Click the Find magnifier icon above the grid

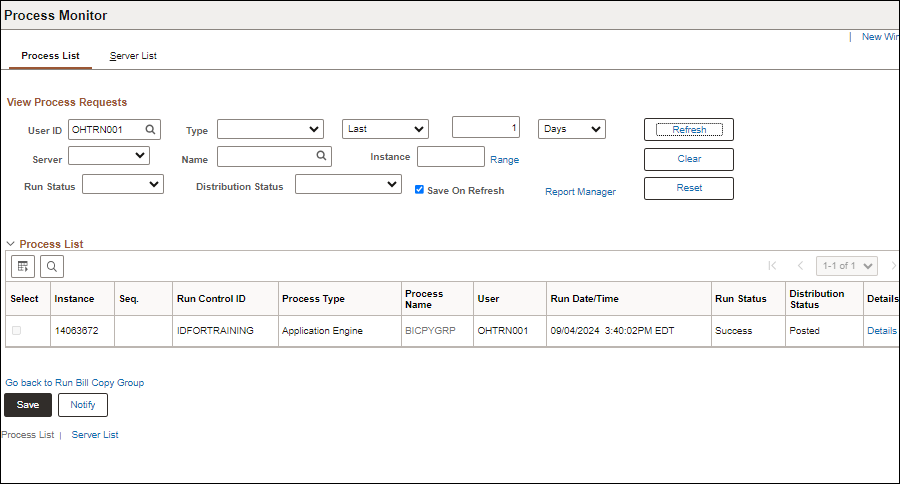click(51, 266)
